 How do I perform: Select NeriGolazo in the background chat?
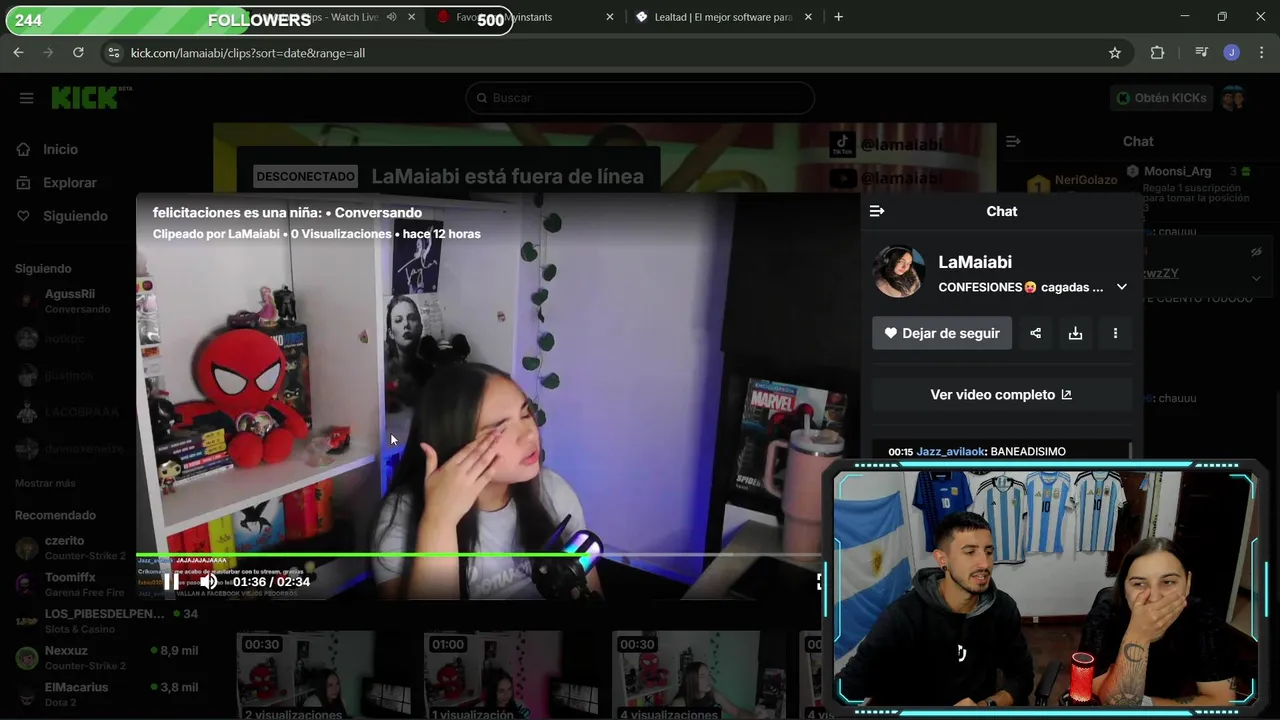tap(1086, 180)
